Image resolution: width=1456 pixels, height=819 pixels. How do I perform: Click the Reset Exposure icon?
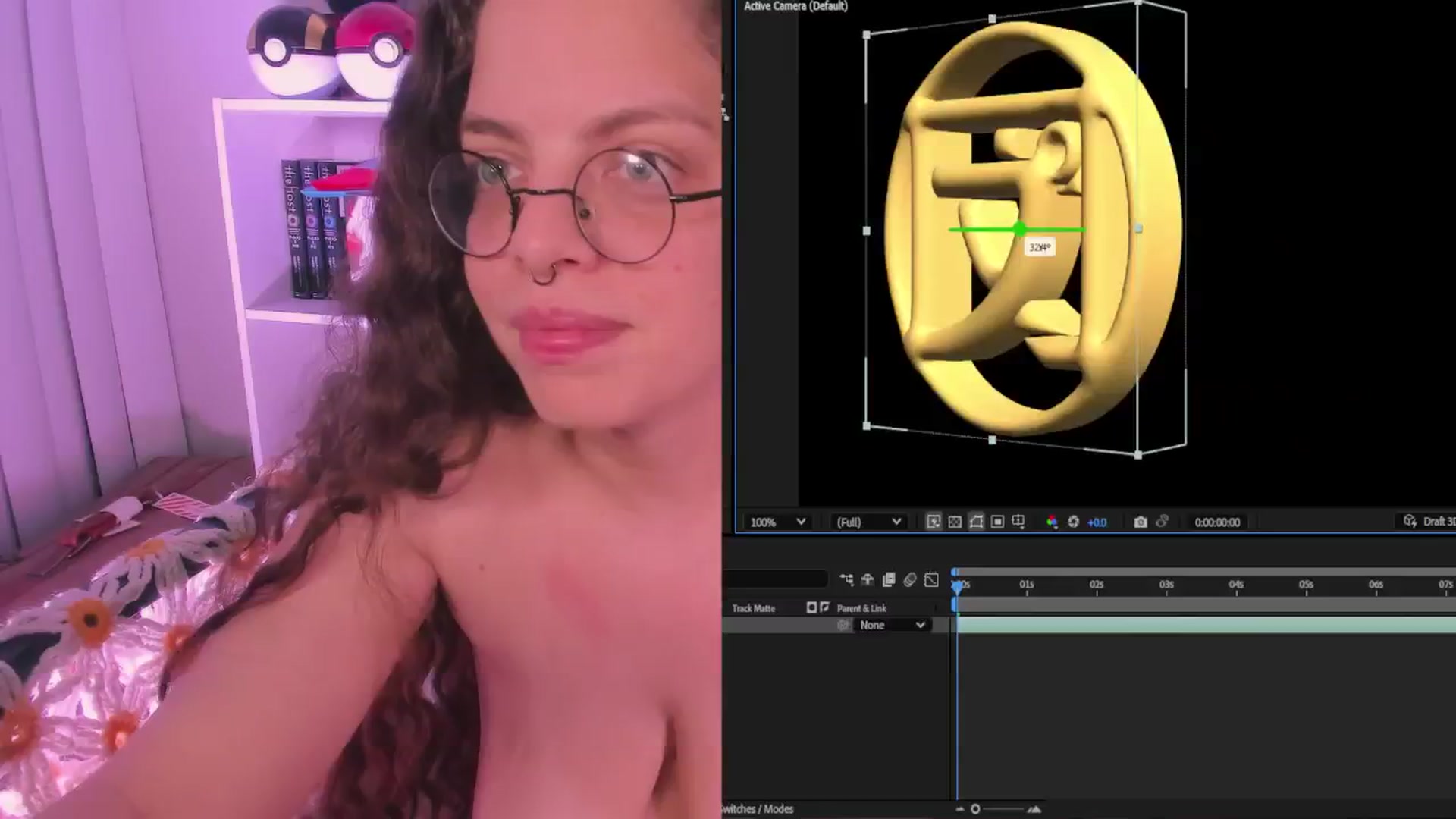coord(1073,522)
